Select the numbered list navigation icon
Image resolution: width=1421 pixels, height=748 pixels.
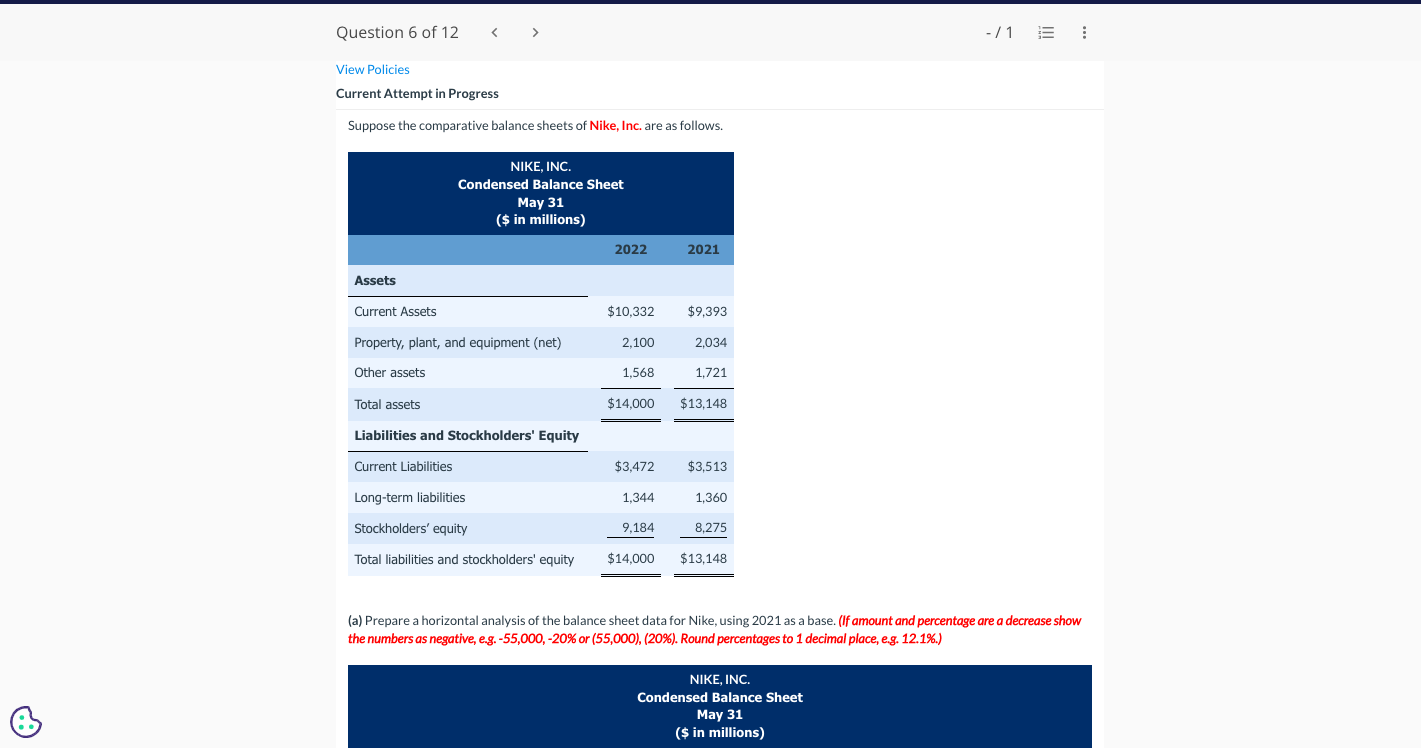pos(1045,32)
